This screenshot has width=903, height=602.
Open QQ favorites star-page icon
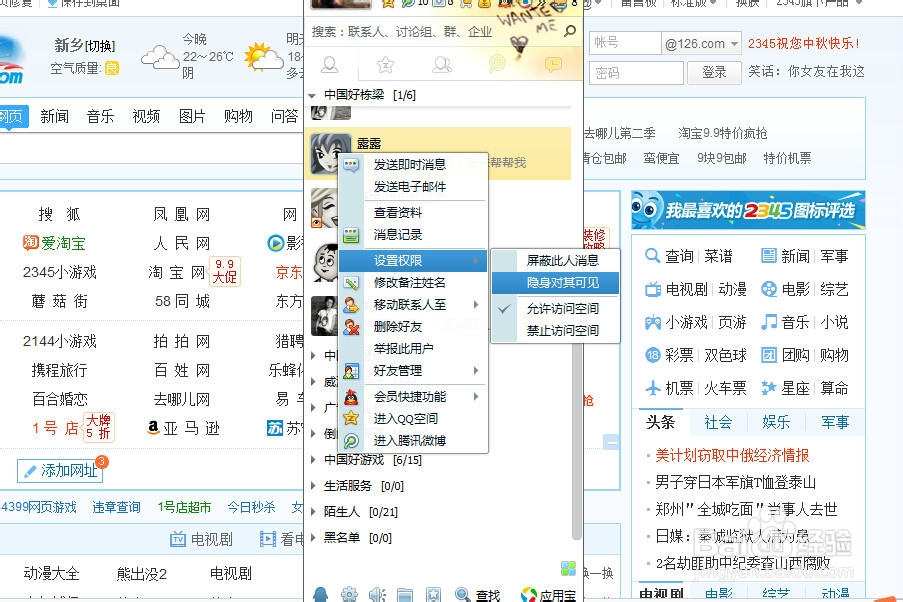[x=433, y=595]
